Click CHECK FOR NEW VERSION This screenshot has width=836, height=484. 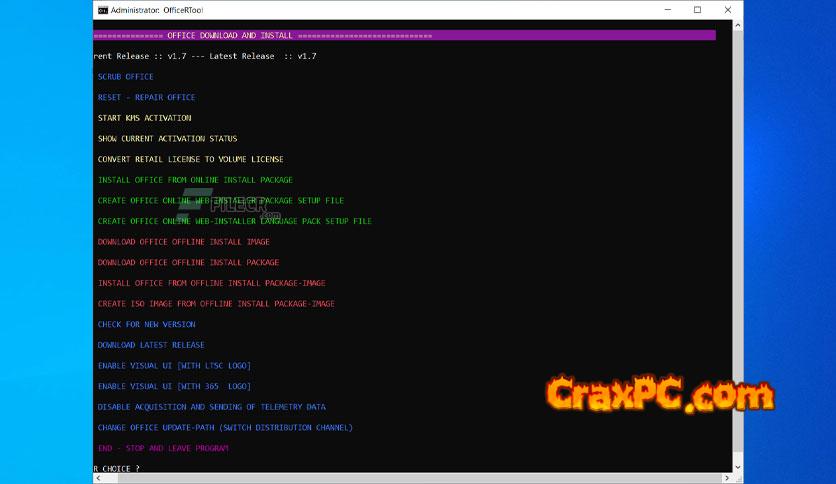(146, 325)
